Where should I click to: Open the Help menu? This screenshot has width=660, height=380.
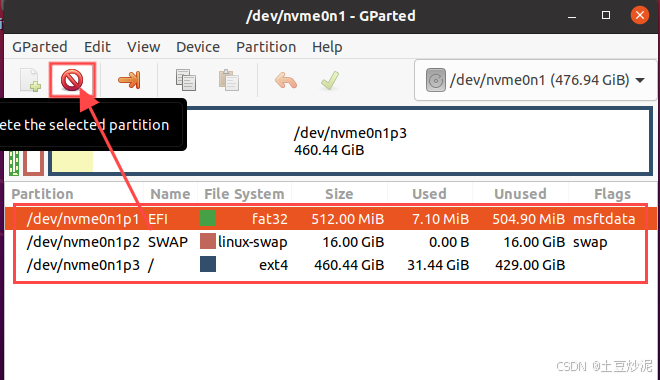click(x=327, y=47)
